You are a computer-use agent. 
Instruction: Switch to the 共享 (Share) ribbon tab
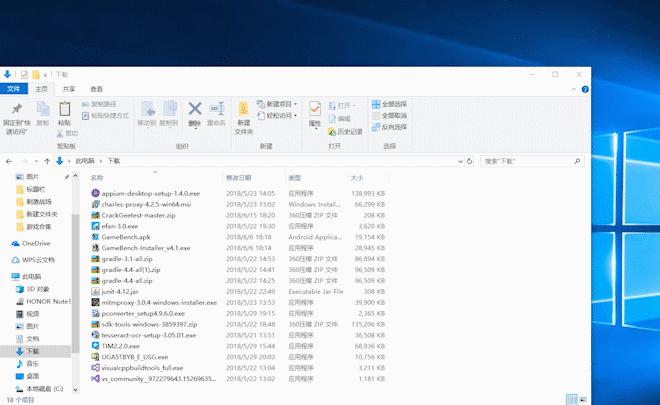[69, 89]
